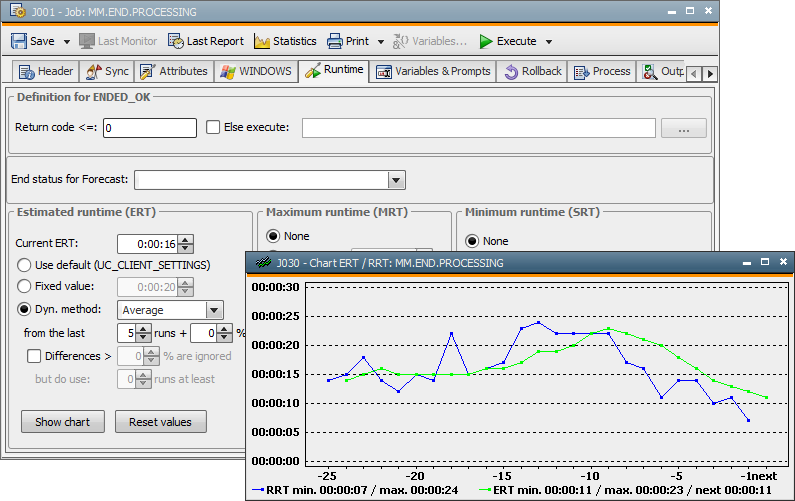Open the Attributes tab
Screen dimensions: 795x501
click(x=174, y=71)
